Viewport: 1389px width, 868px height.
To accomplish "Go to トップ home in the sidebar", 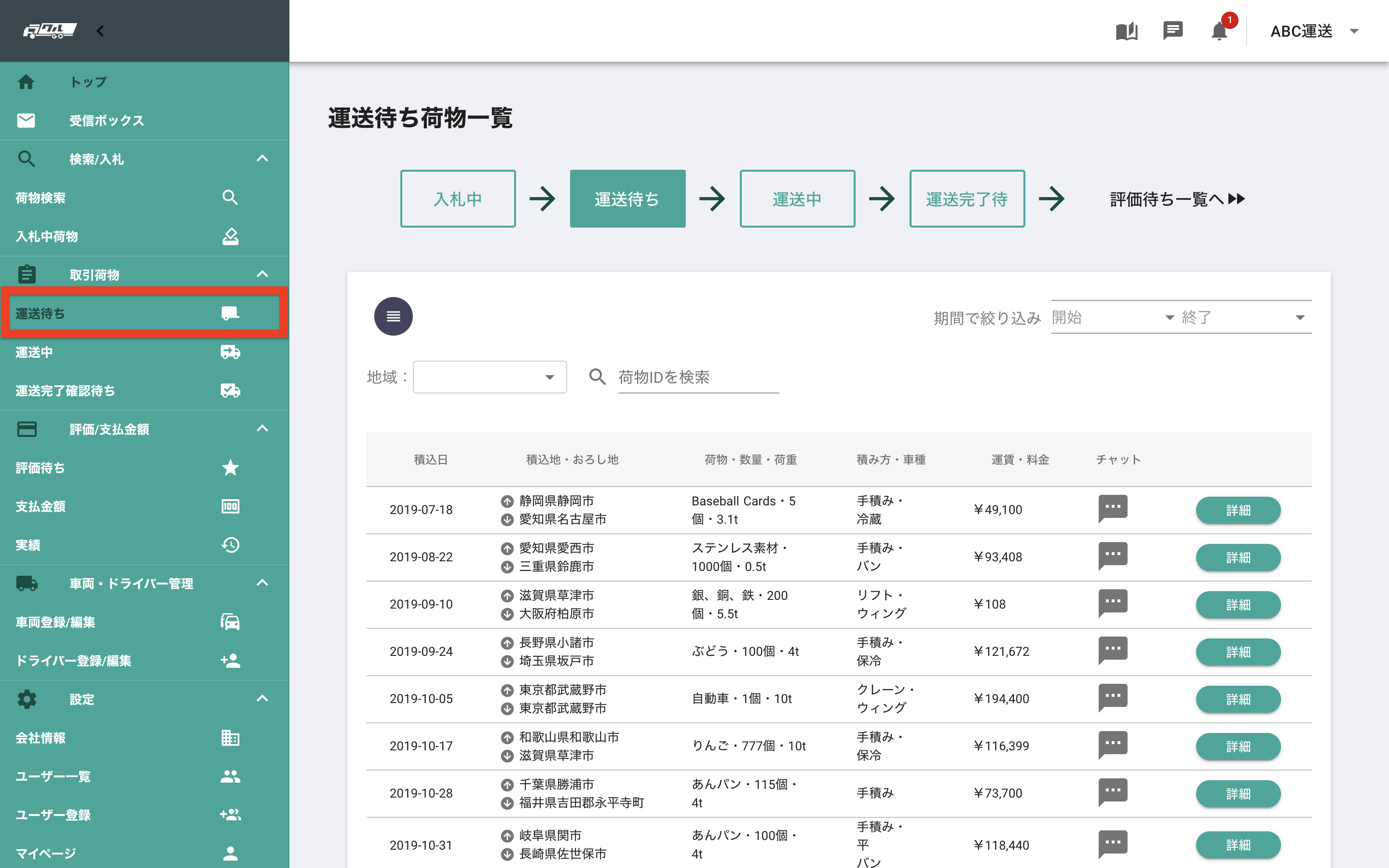I will (x=145, y=82).
